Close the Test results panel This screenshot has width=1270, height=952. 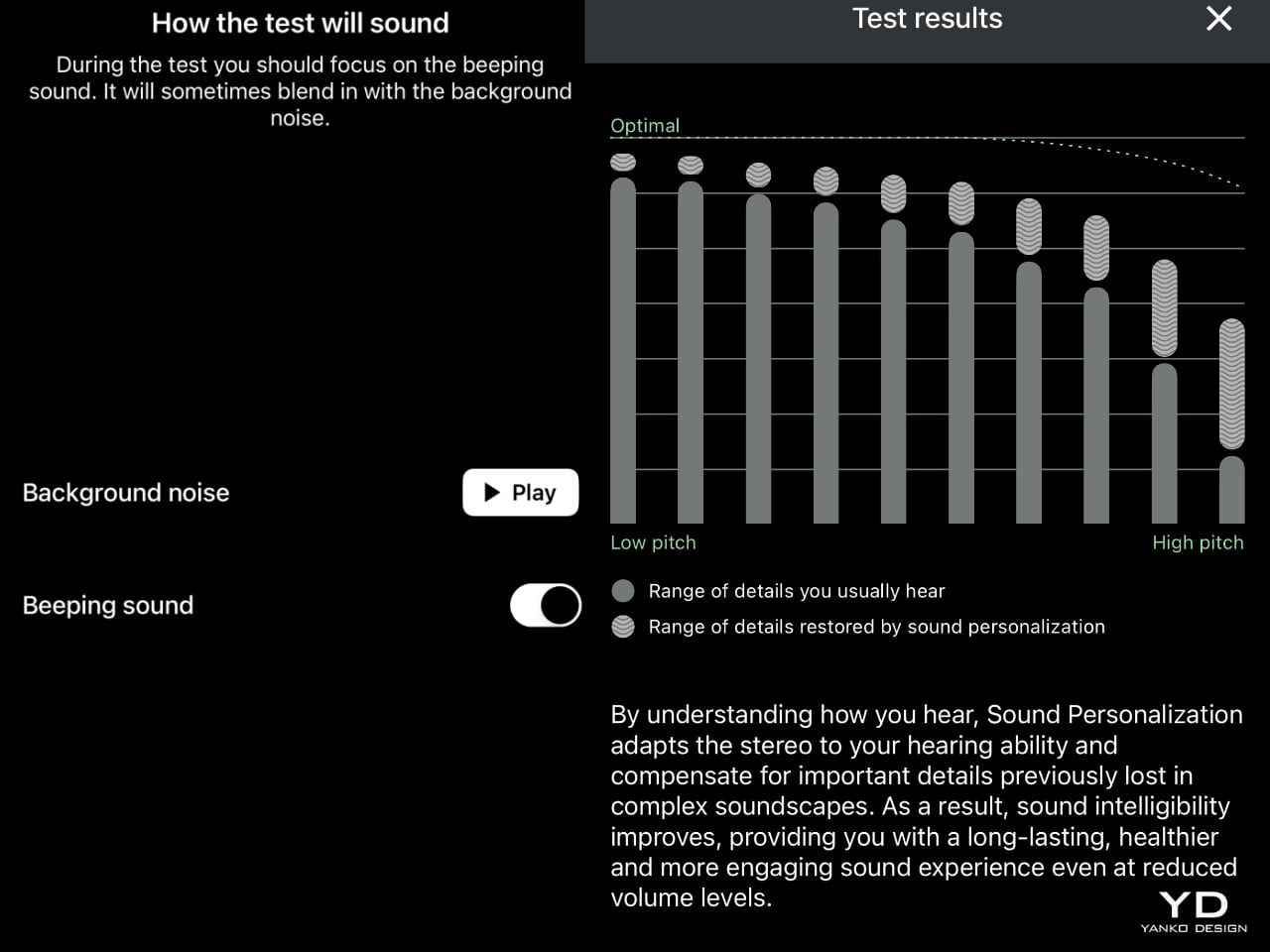[1218, 19]
